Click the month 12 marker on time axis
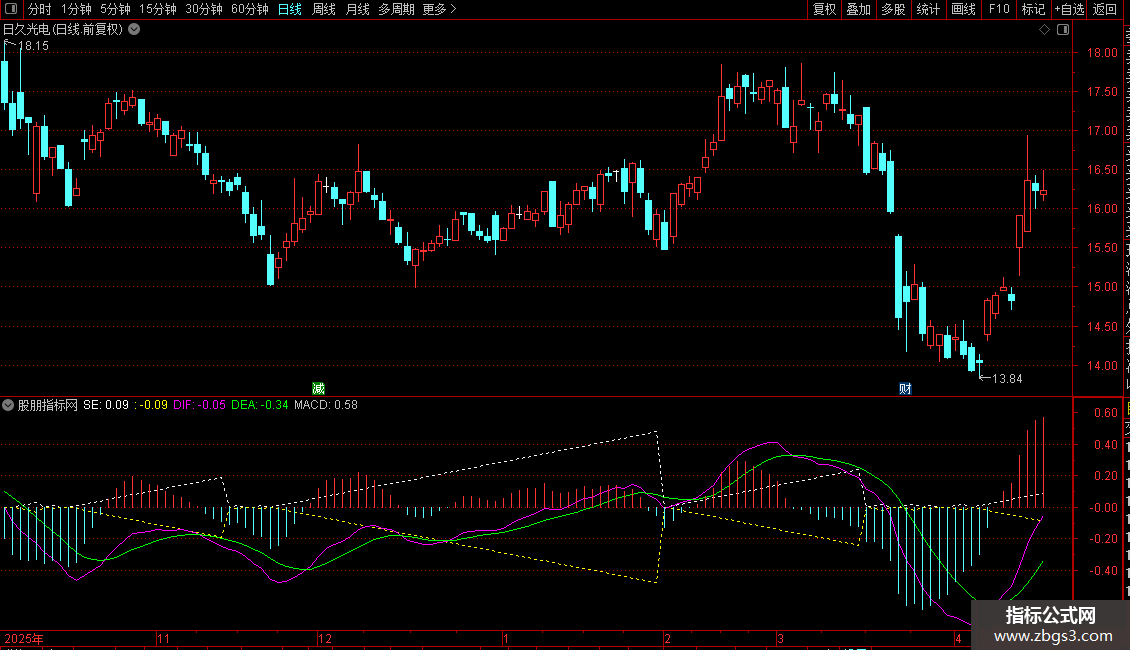 325,638
